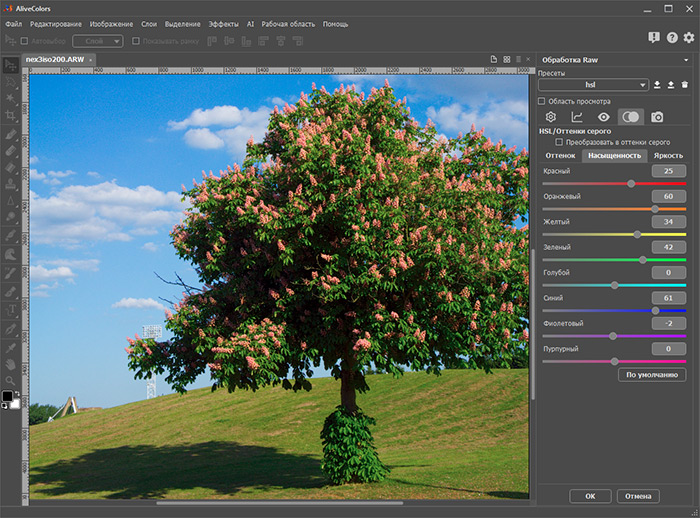Open the hsl presets dropdown

(593, 85)
